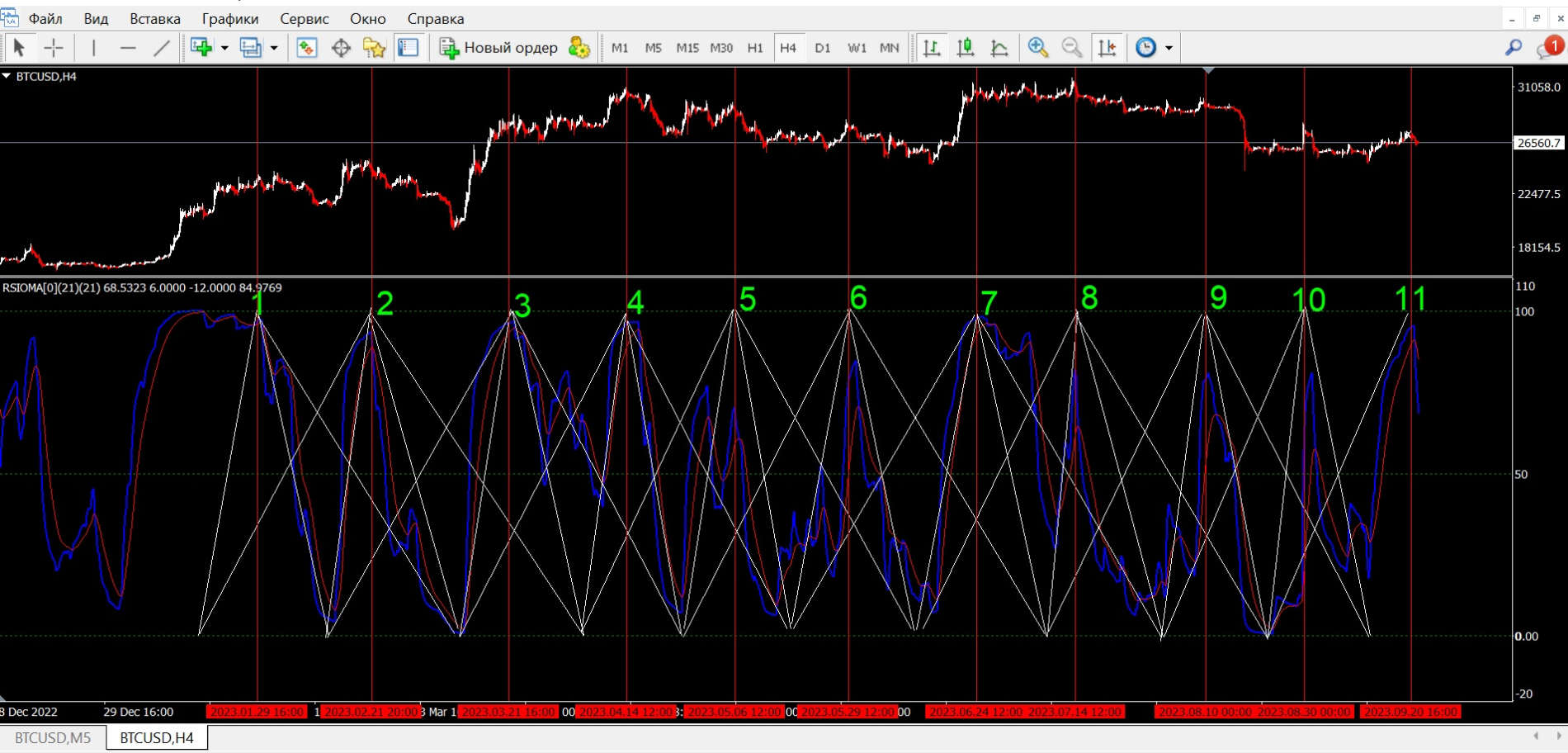Click the 29 Dec 16:00 time axis label
This screenshot has height=753, width=1568.
[139, 712]
